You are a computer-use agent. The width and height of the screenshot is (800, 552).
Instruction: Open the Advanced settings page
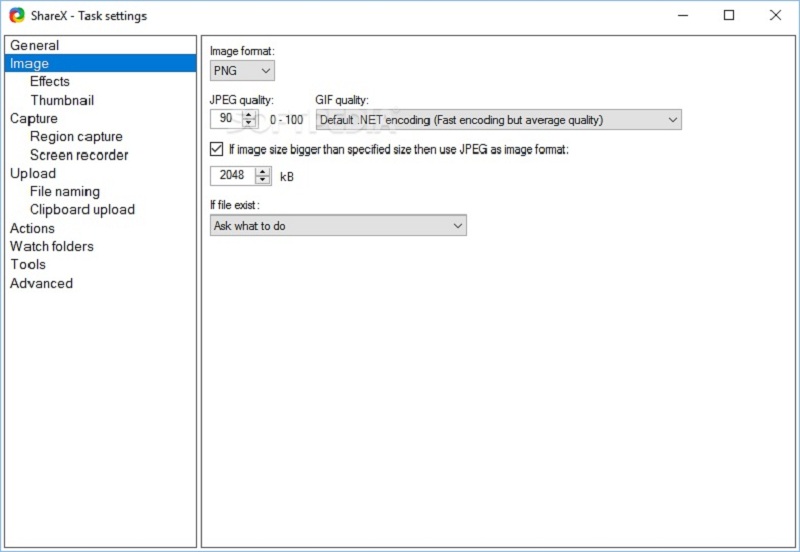42,283
